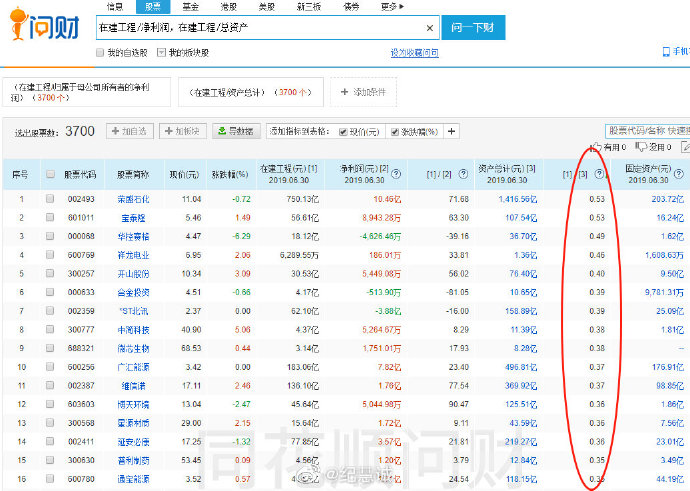The height and width of the screenshot is (491, 690).
Task: Click 在建工程/资产总计 condition box
Action: [x=251, y=92]
